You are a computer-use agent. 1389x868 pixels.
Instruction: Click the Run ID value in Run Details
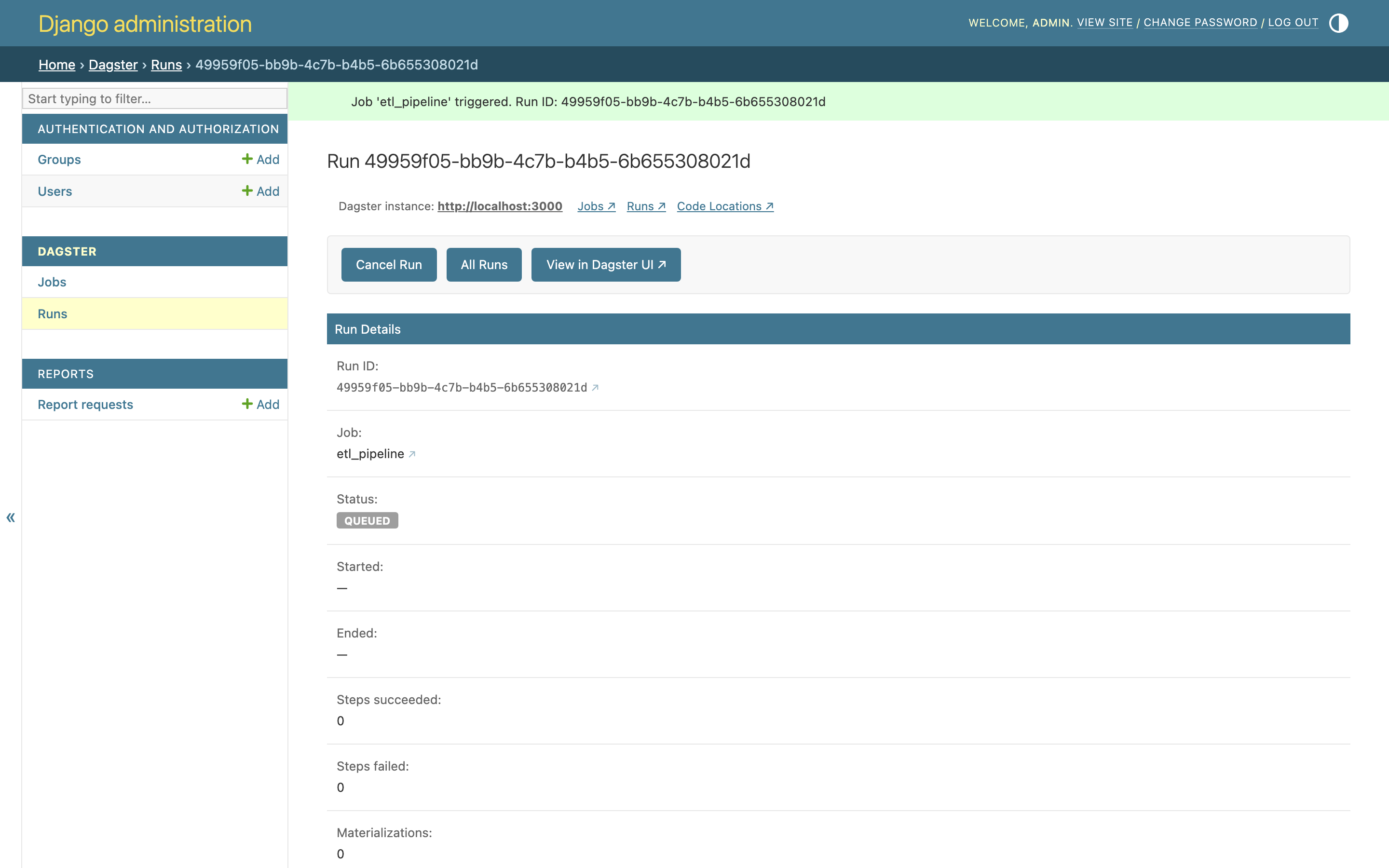(462, 388)
